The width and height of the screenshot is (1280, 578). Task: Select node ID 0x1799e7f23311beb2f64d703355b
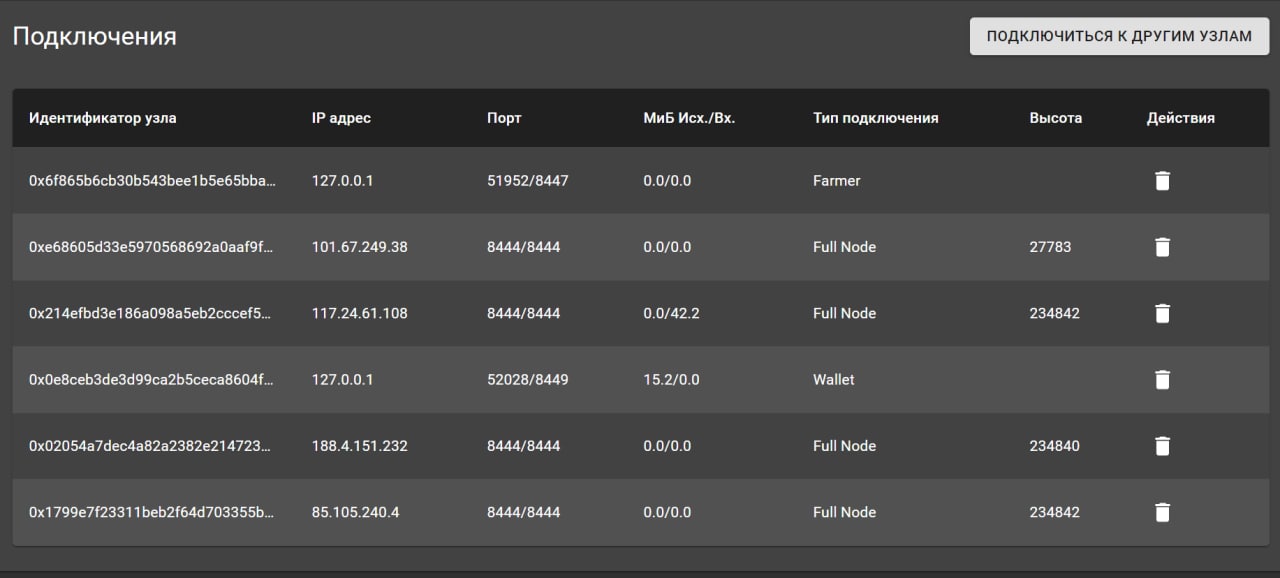(151, 512)
